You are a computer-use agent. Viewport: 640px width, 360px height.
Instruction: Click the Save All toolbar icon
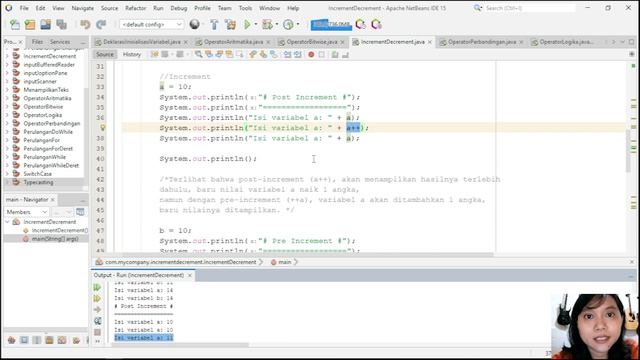click(x=62, y=24)
